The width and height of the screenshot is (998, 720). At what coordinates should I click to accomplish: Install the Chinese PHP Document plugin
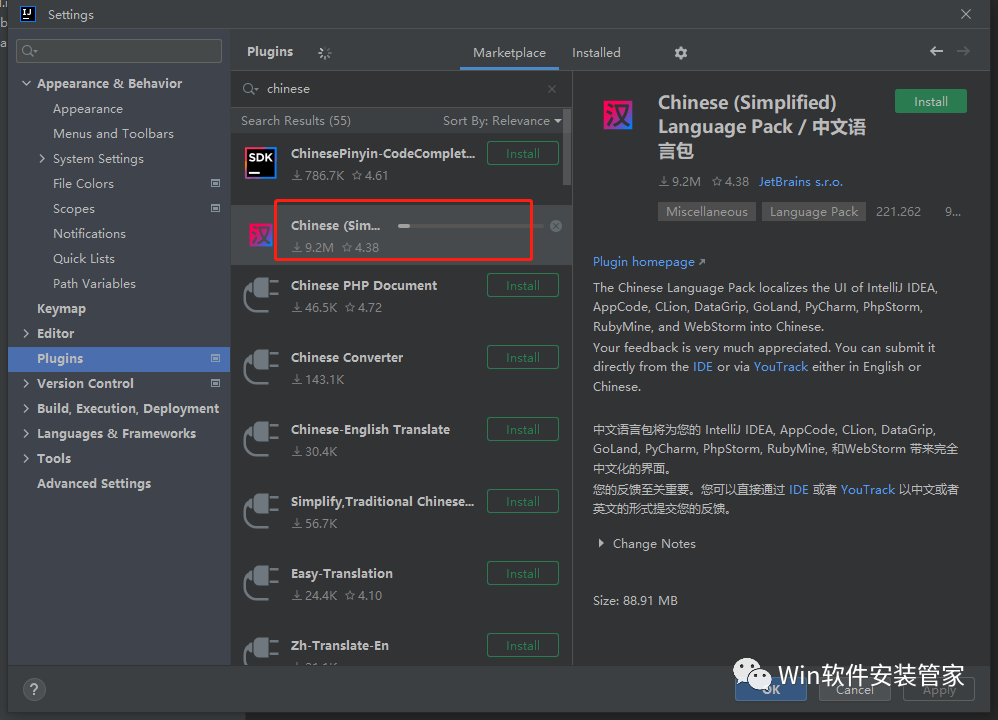(x=522, y=286)
